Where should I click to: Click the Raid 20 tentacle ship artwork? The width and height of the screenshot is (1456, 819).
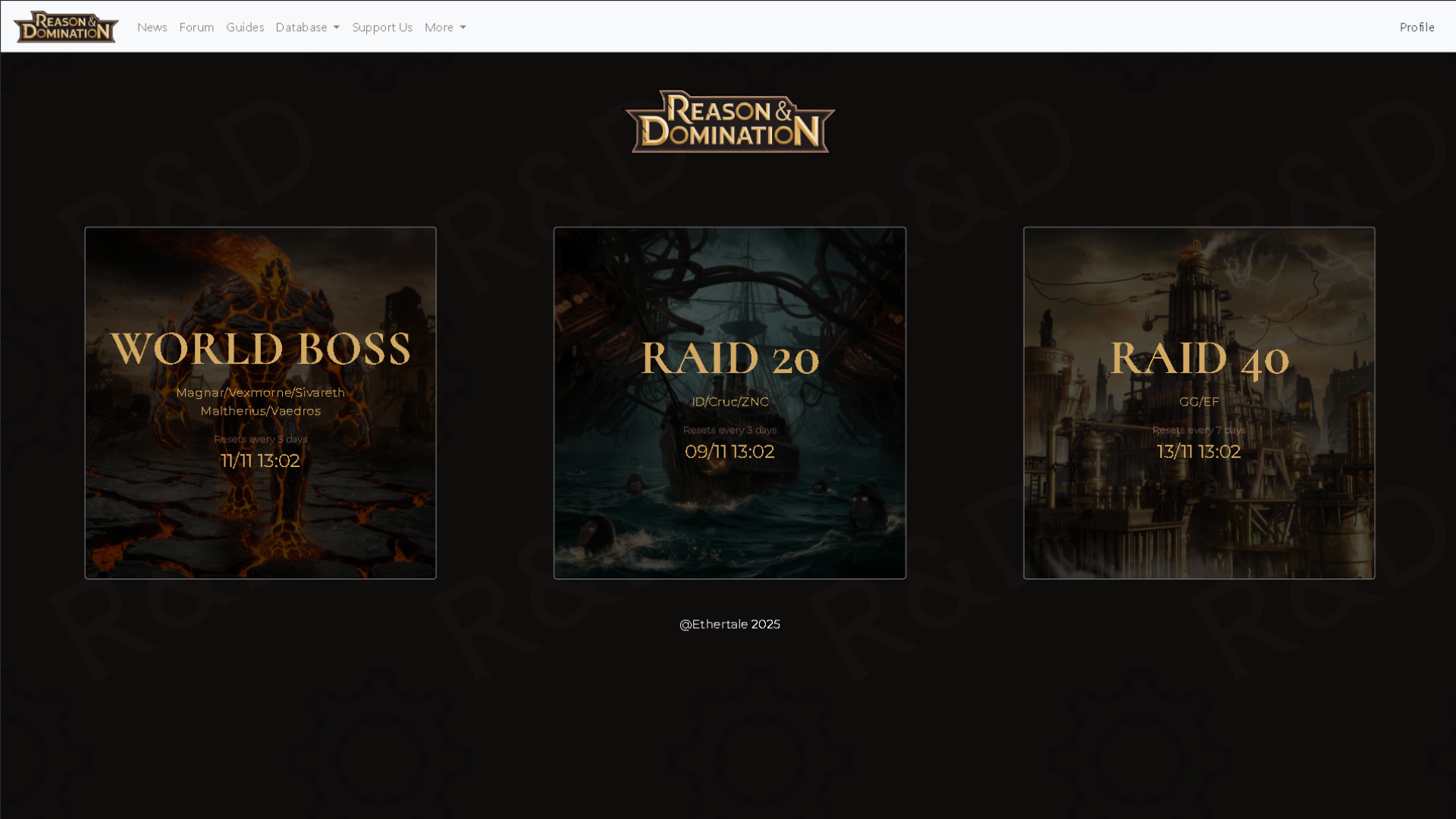click(730, 523)
